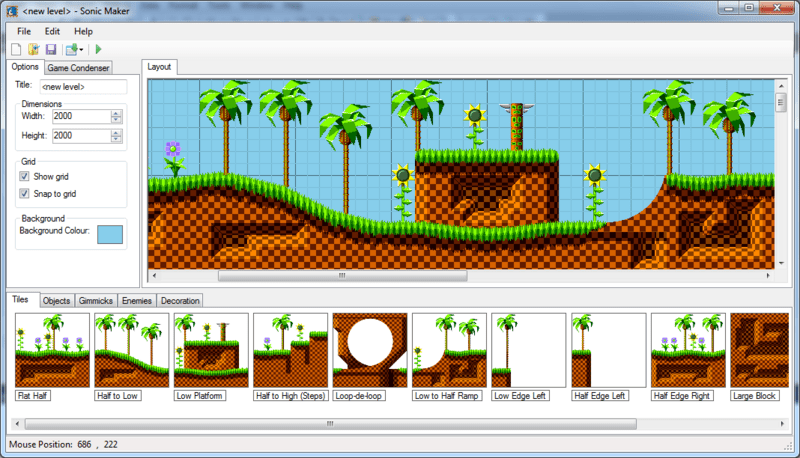
Task: Decrease Width with the down stepper arrow
Action: [116, 120]
